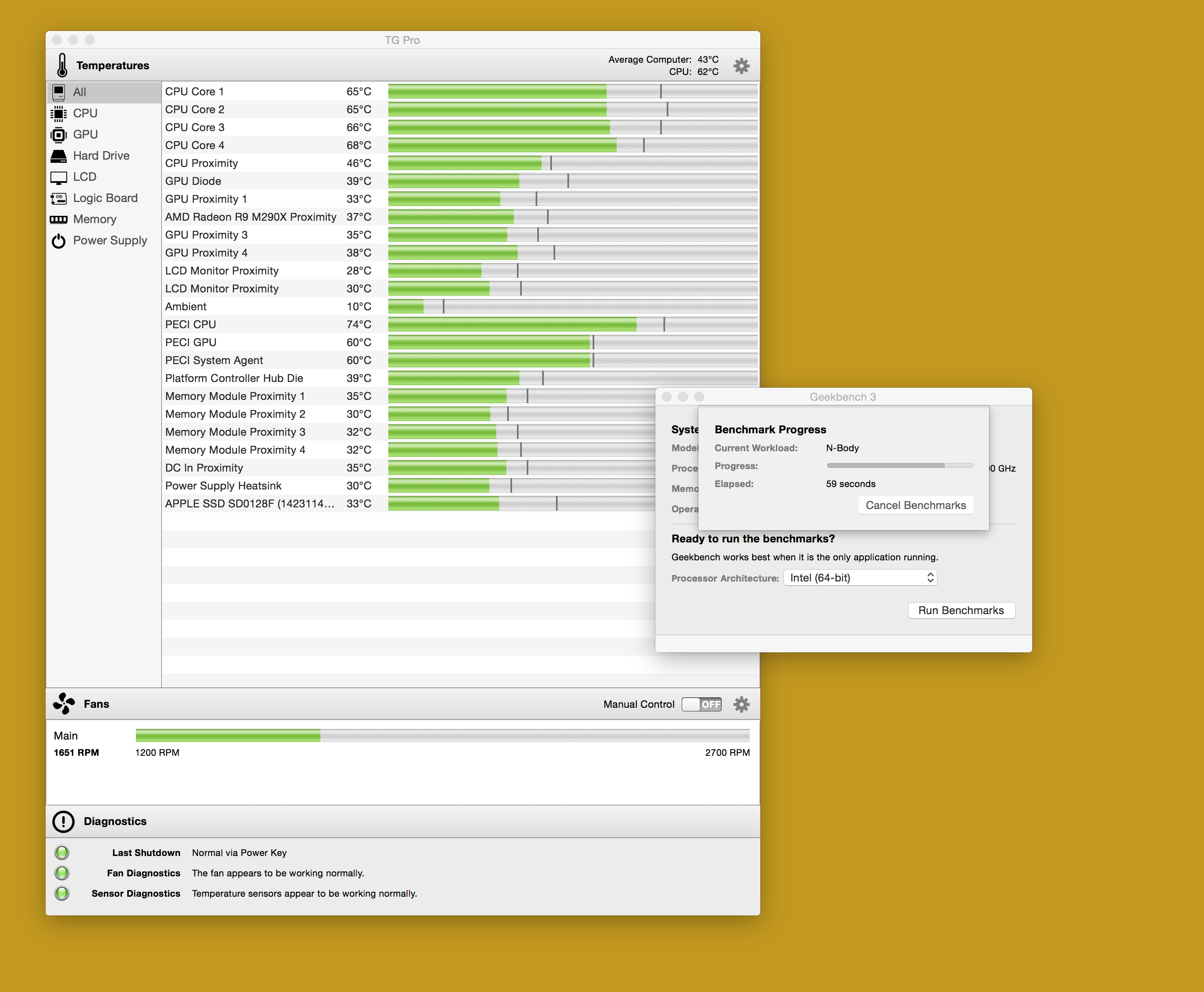Select the Memory label in the sidebar
1204x992 pixels.
95,219
